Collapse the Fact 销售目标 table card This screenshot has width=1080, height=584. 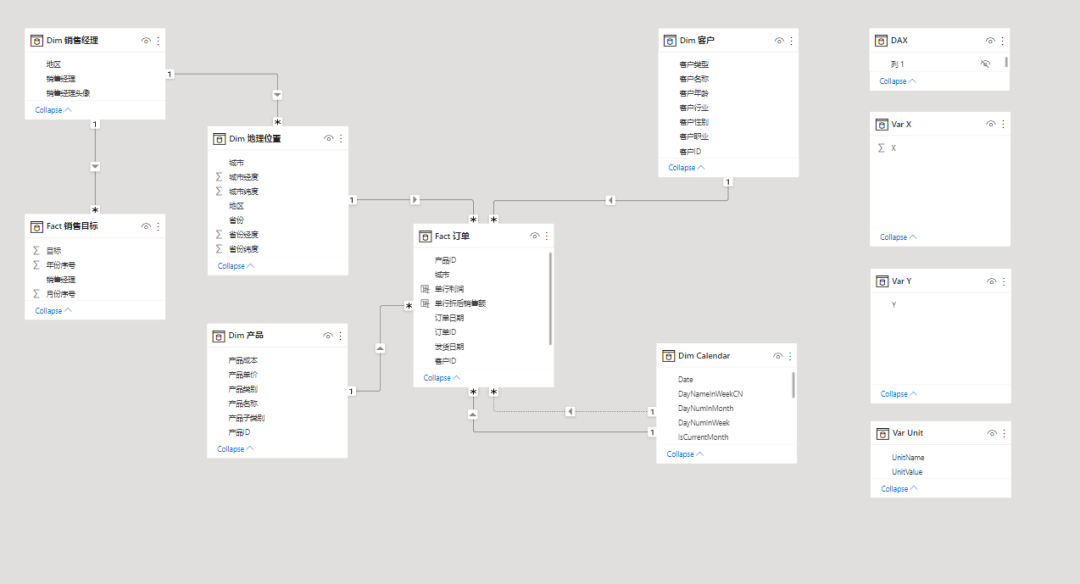53,311
